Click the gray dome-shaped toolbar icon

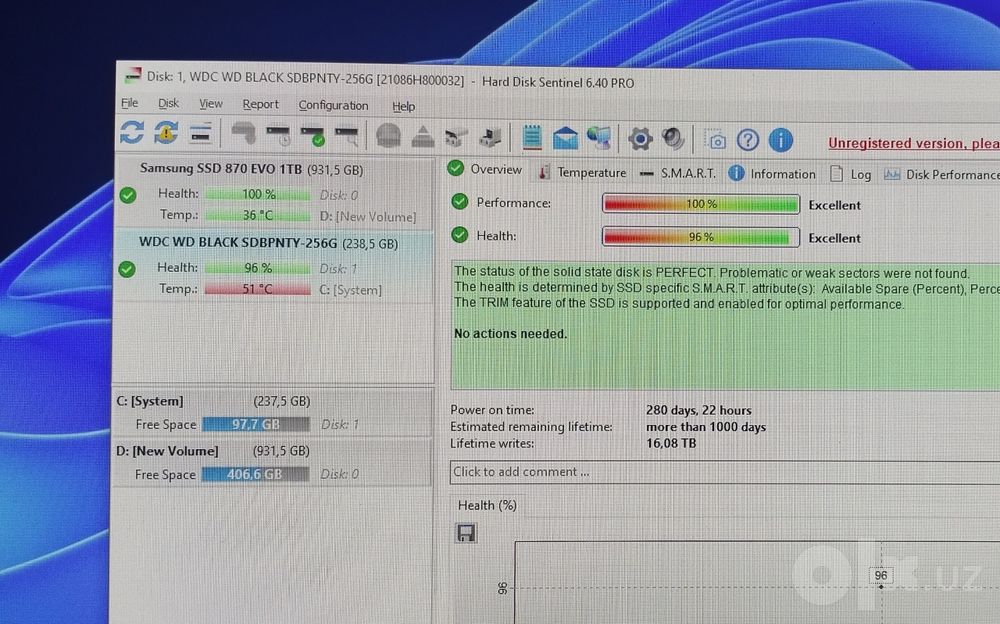coord(388,136)
